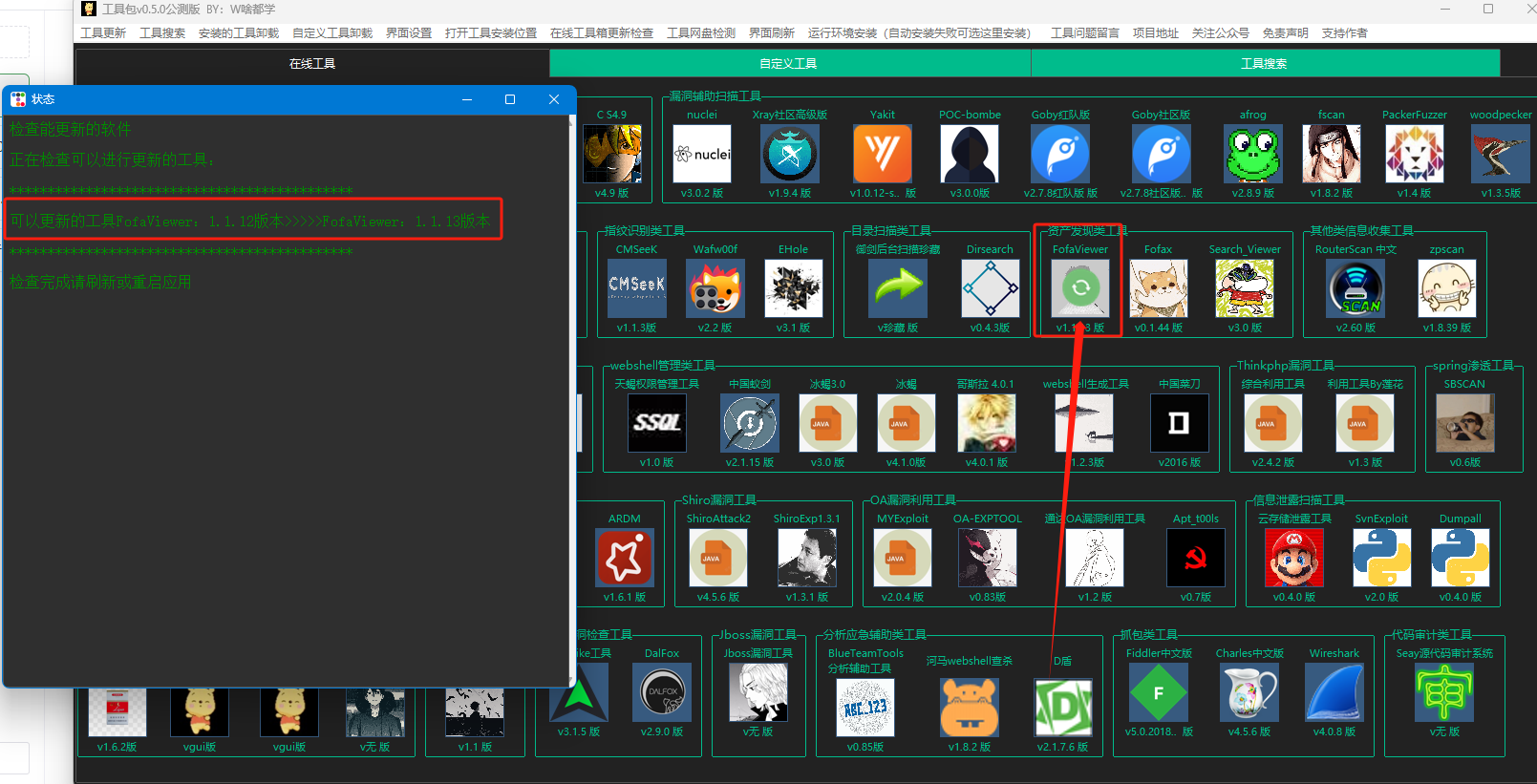Open Apt_t00ls hammer sickle icon

1196,558
